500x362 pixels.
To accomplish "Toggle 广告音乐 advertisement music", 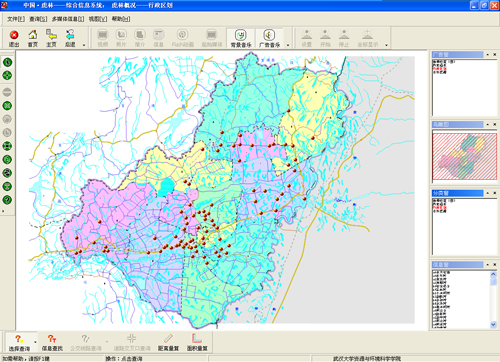I will (269, 38).
